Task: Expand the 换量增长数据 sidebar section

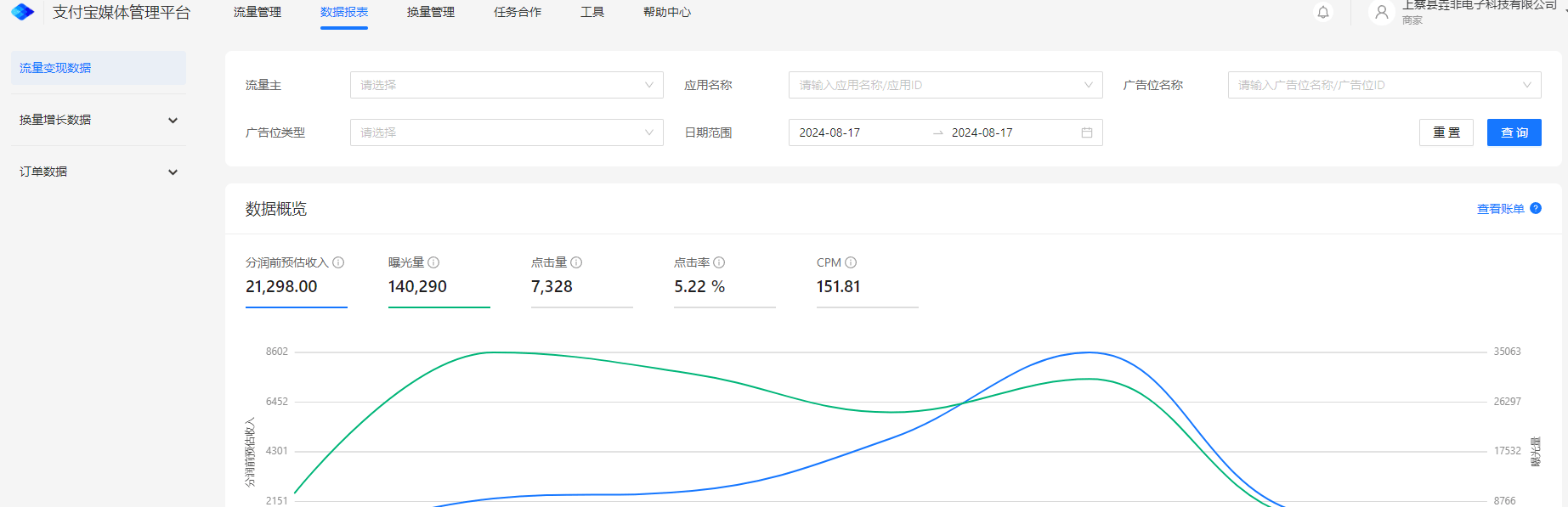Action: coord(99,120)
